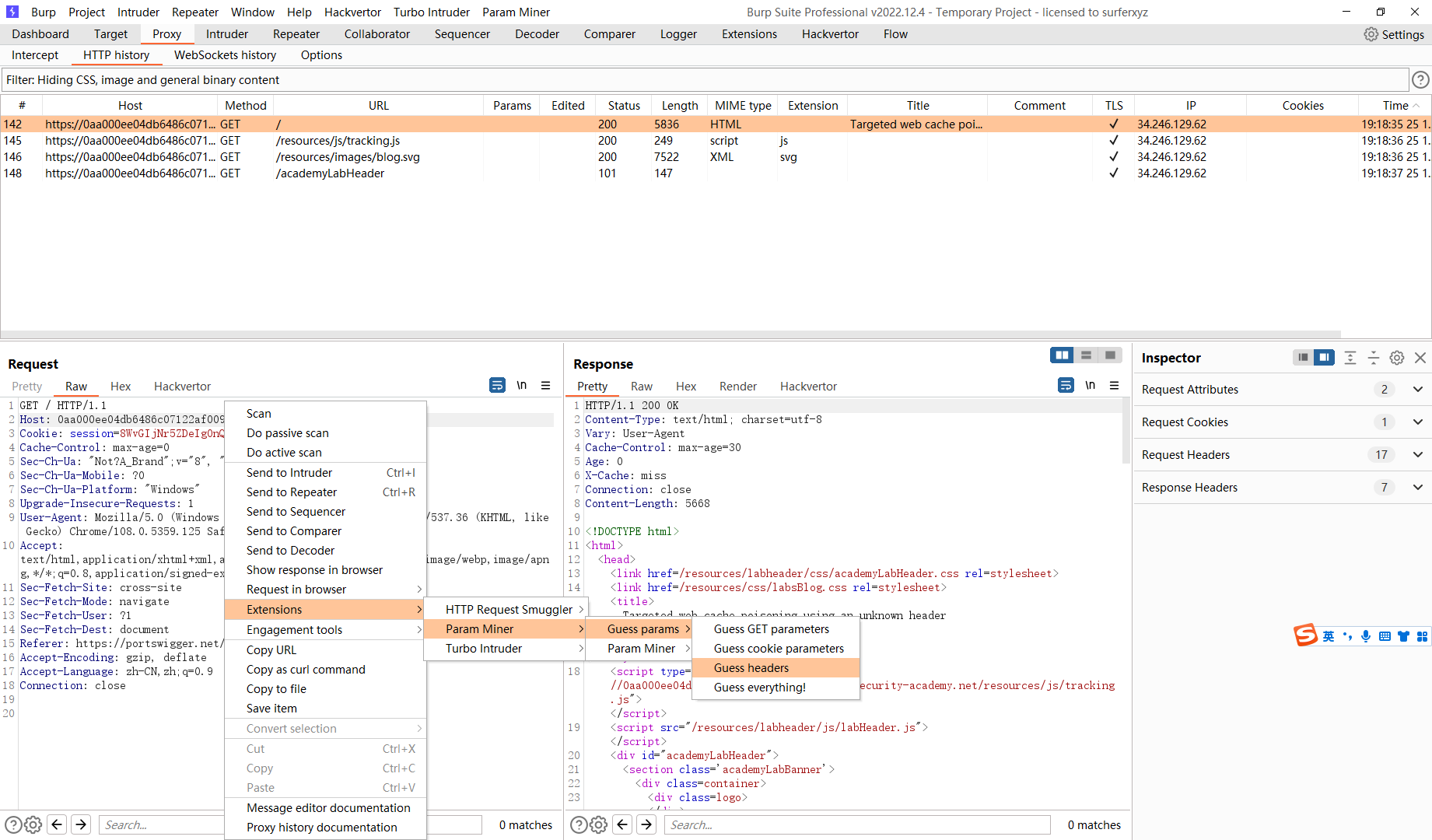This screenshot has height=840, width=1432.
Task: Switch Request view to Hex tab
Action: (121, 387)
